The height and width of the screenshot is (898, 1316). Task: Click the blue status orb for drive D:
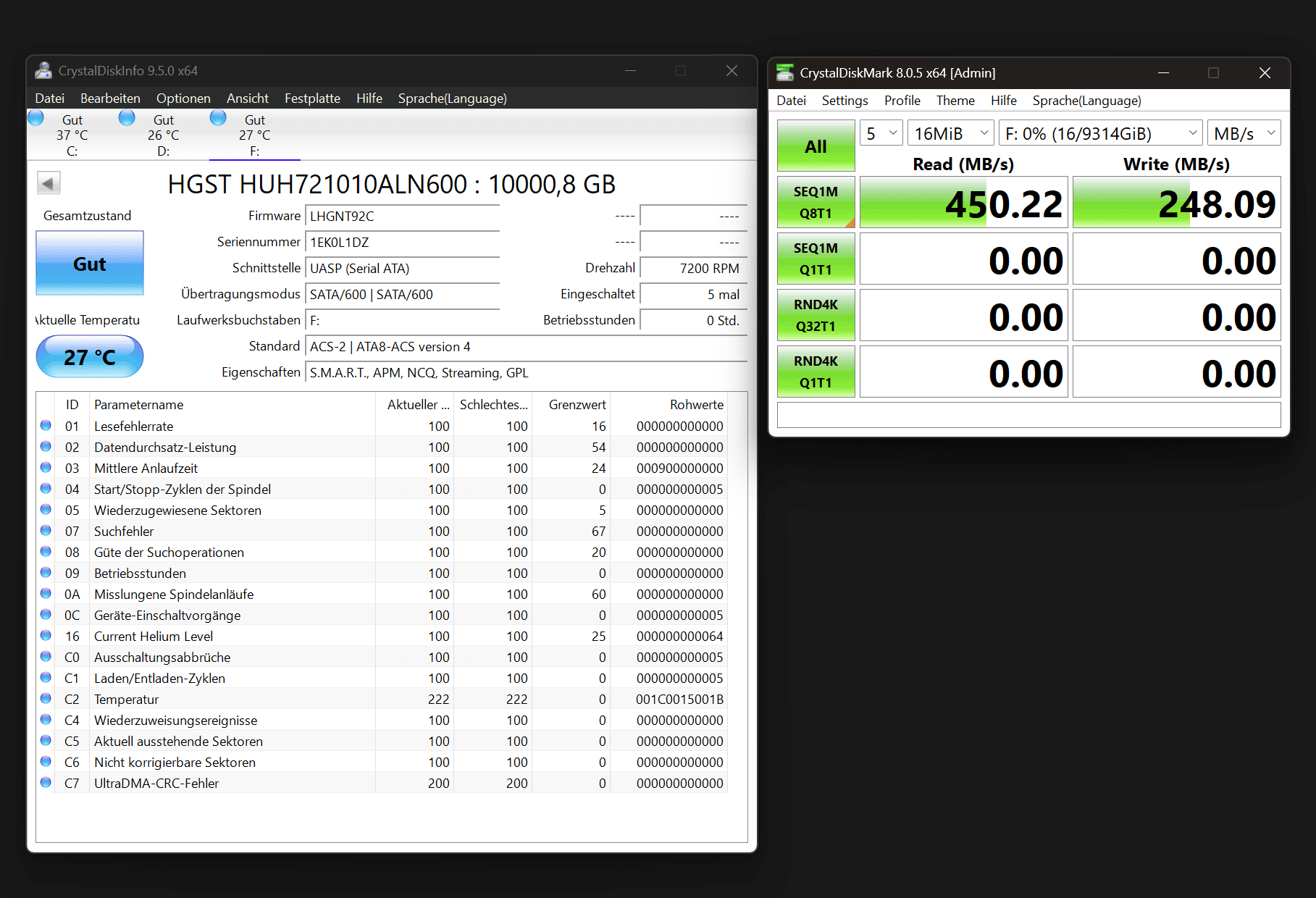(x=127, y=117)
